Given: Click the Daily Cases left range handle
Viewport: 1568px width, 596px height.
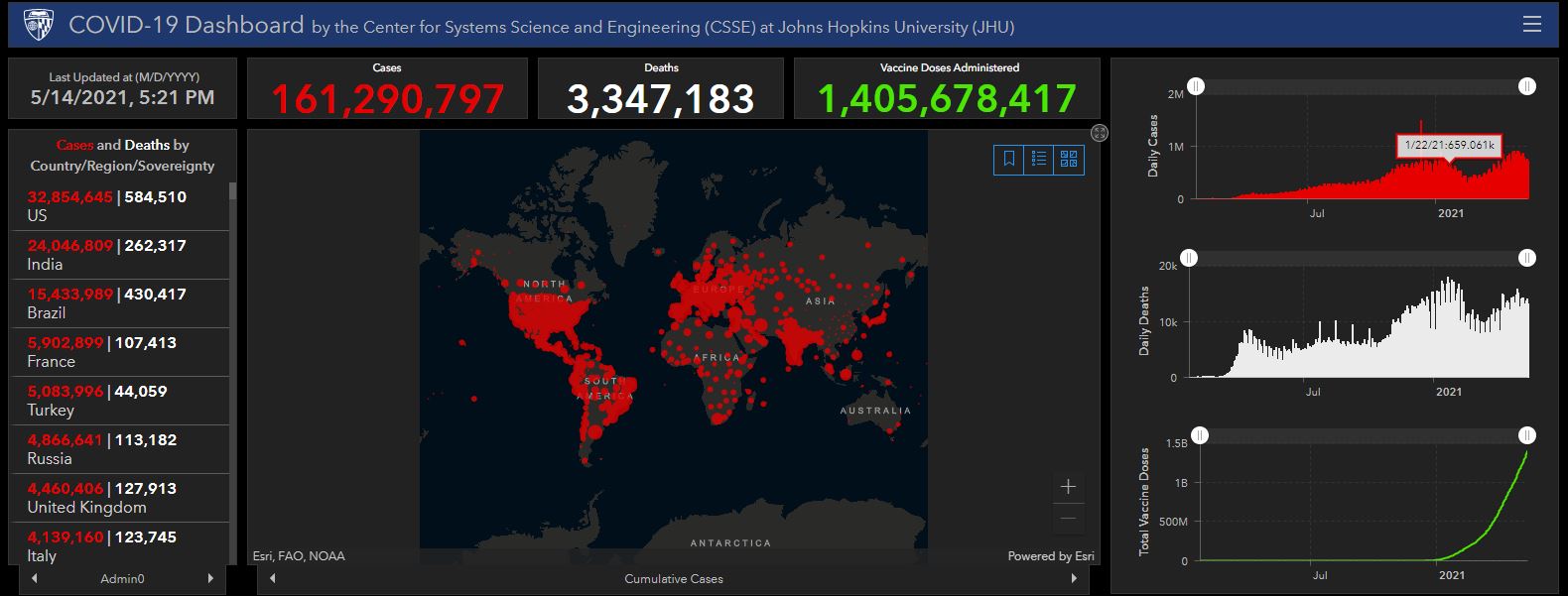Looking at the screenshot, I should coord(1197,87).
